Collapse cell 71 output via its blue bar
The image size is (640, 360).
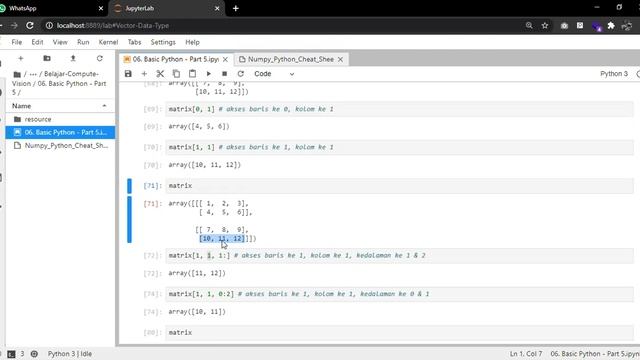(x=129, y=220)
